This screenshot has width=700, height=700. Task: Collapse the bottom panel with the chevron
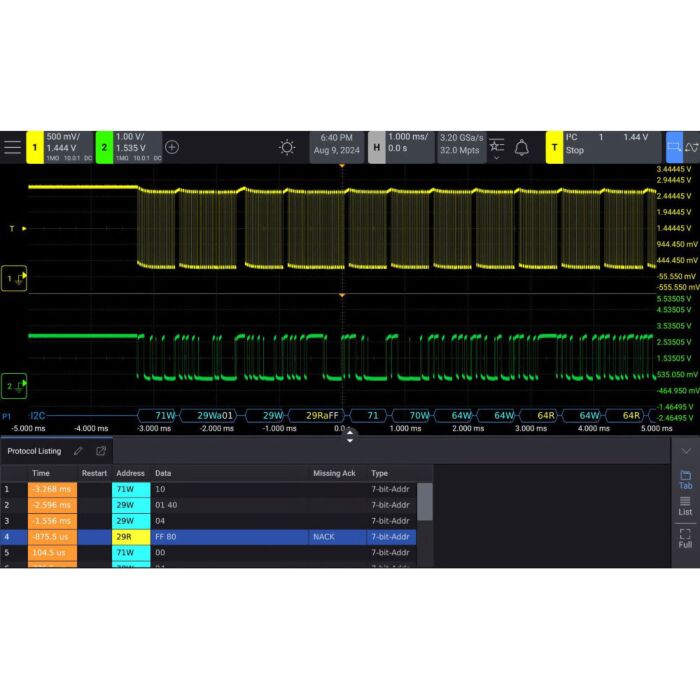(686, 451)
